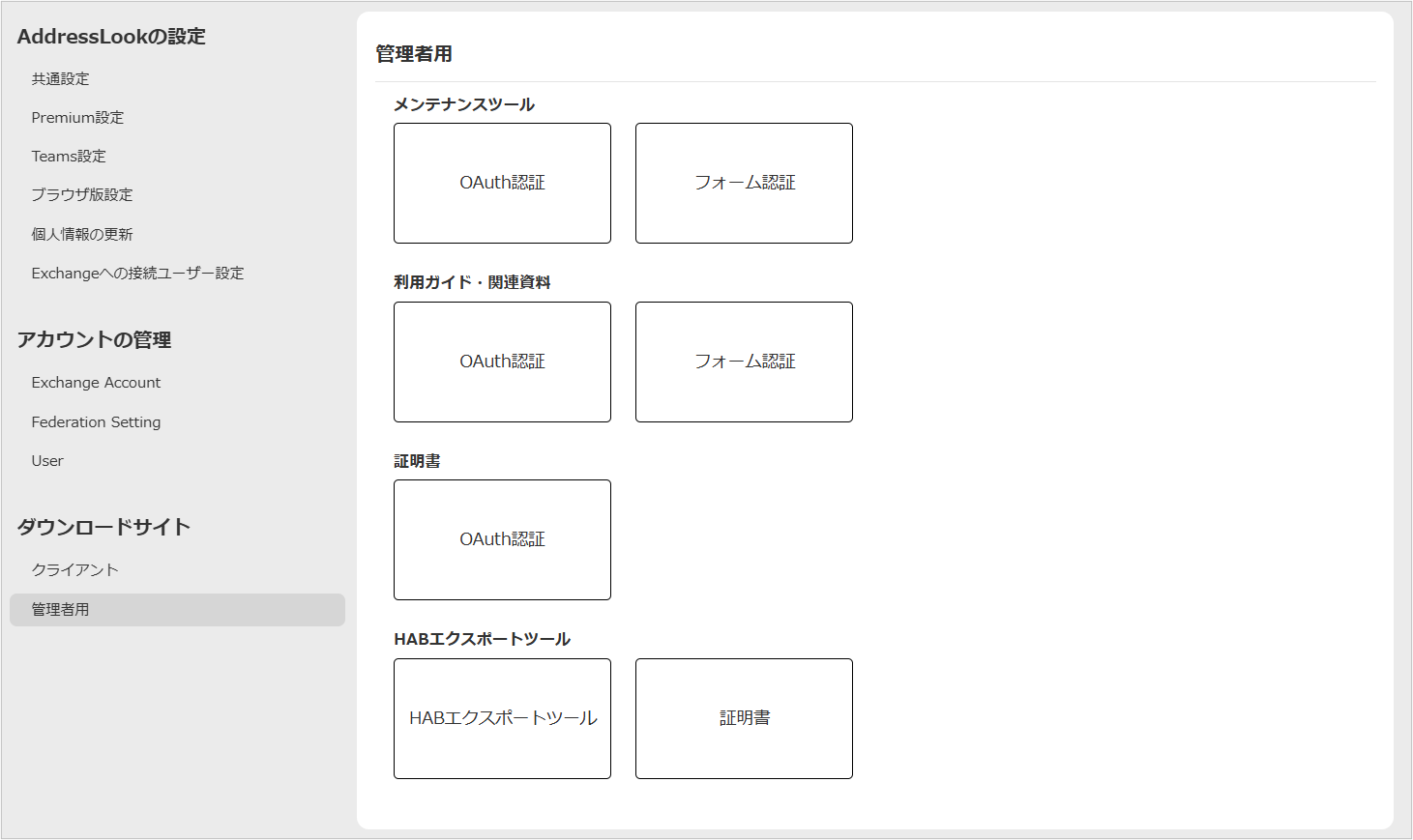Click フォーム認証 tile under メンテナンスツール

[744, 183]
